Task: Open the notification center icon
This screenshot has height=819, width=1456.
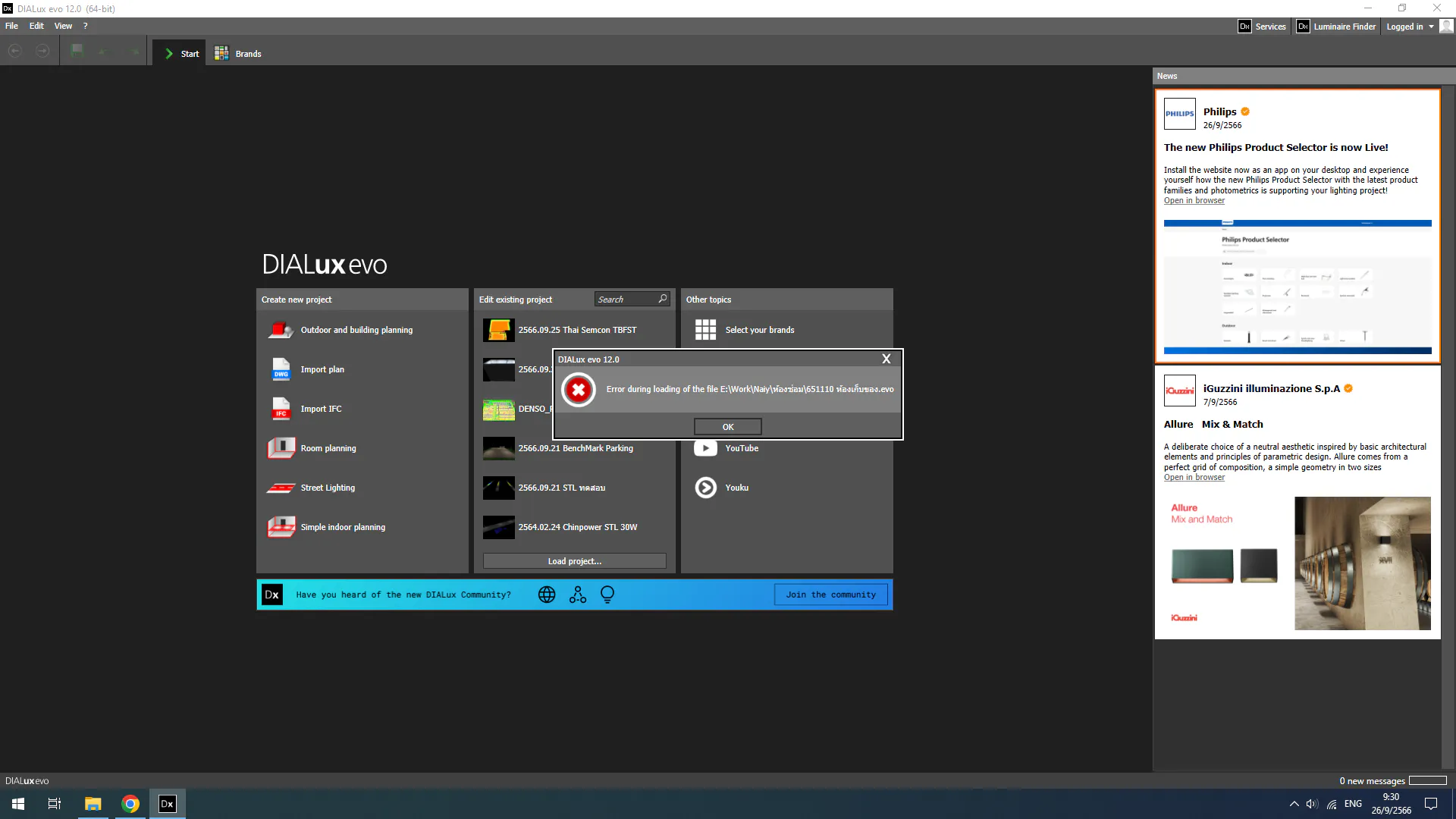Action: 1431,804
